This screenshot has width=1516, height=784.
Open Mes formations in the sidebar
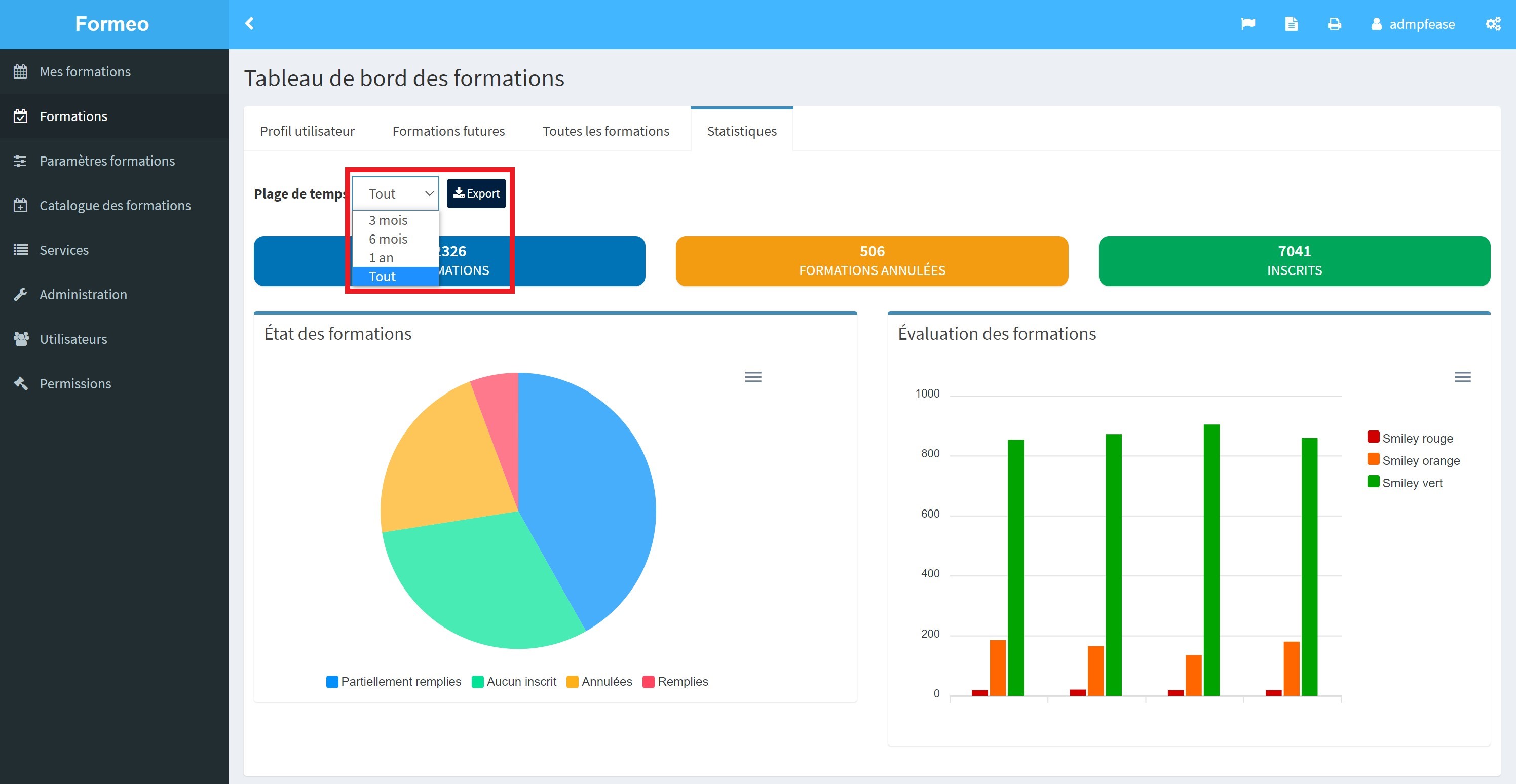tap(114, 72)
